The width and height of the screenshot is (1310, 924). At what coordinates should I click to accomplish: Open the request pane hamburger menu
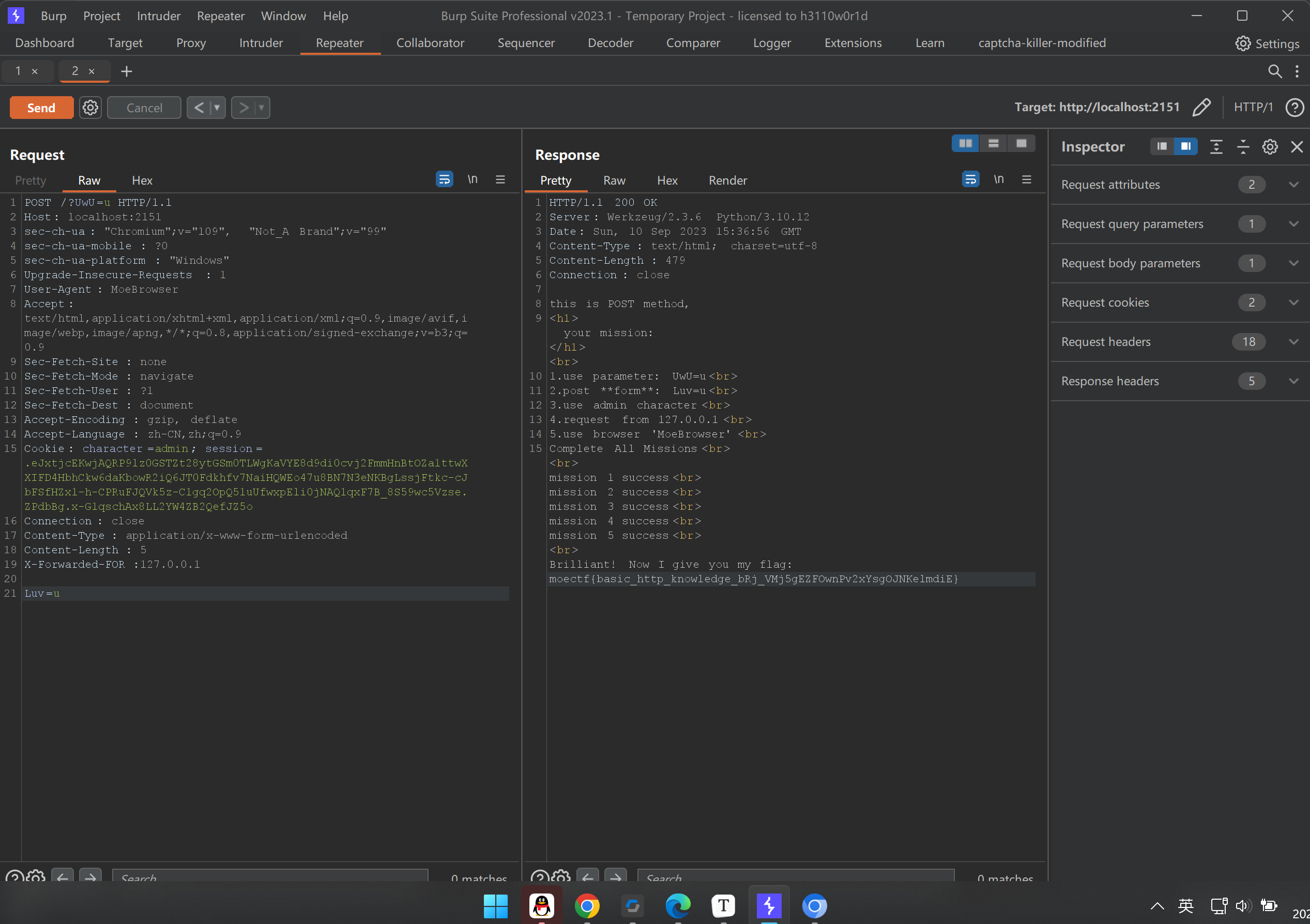click(x=500, y=180)
